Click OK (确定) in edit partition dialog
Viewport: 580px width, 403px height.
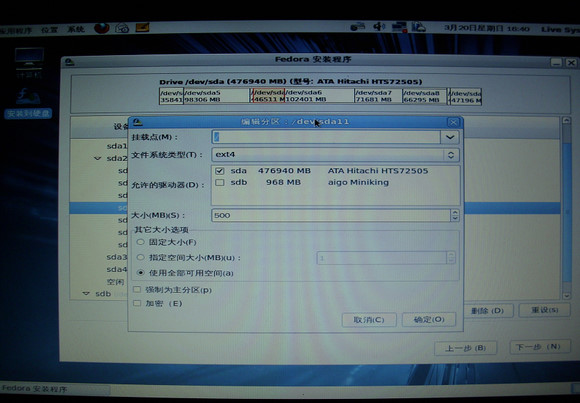point(429,319)
